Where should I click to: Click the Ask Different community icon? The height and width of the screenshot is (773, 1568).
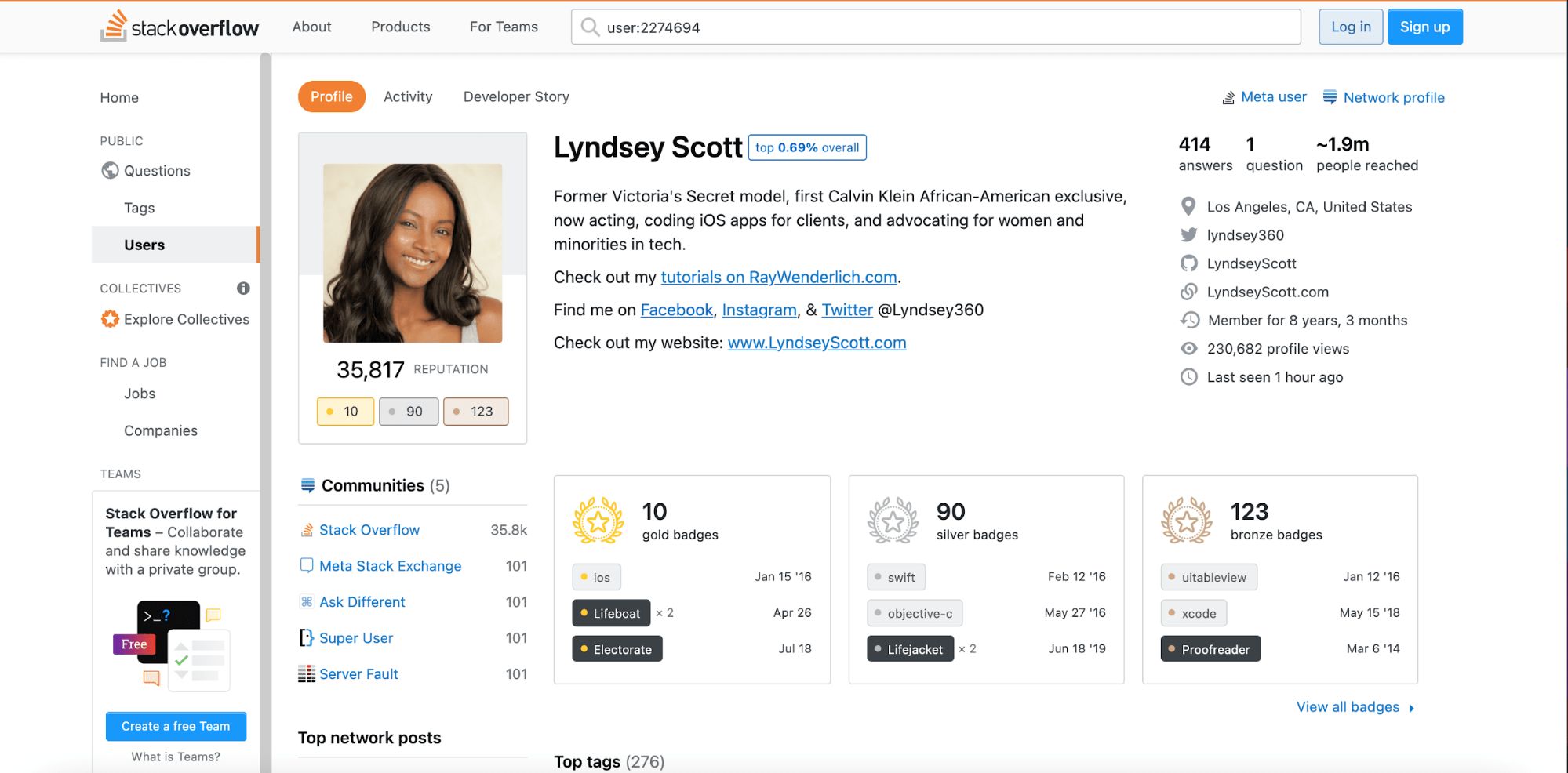click(307, 602)
